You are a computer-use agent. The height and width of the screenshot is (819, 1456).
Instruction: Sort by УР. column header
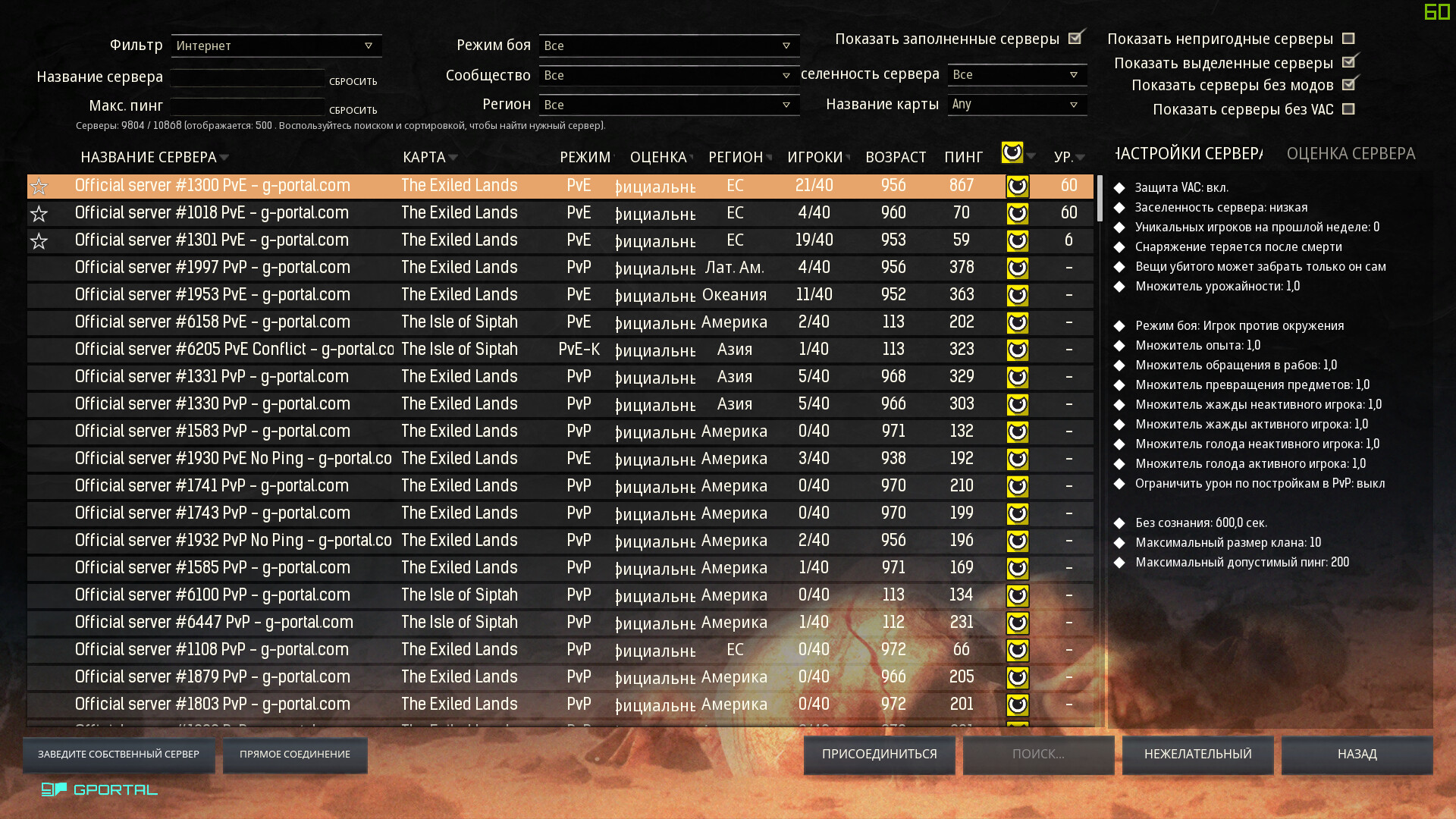(x=1069, y=157)
